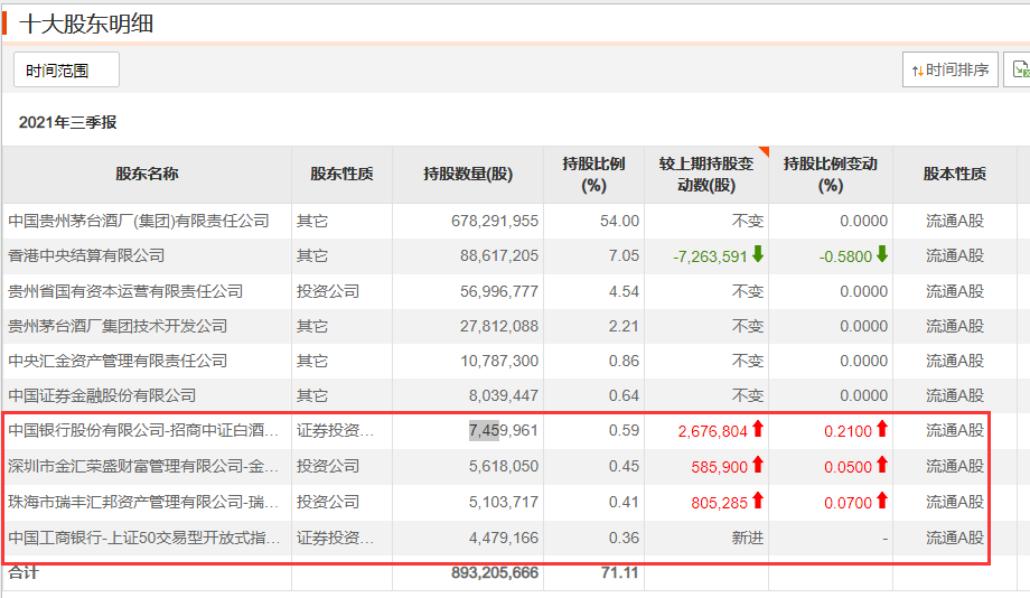
Task: Click the red up arrow beside 0.0500
Action: pyautogui.click(x=882, y=465)
